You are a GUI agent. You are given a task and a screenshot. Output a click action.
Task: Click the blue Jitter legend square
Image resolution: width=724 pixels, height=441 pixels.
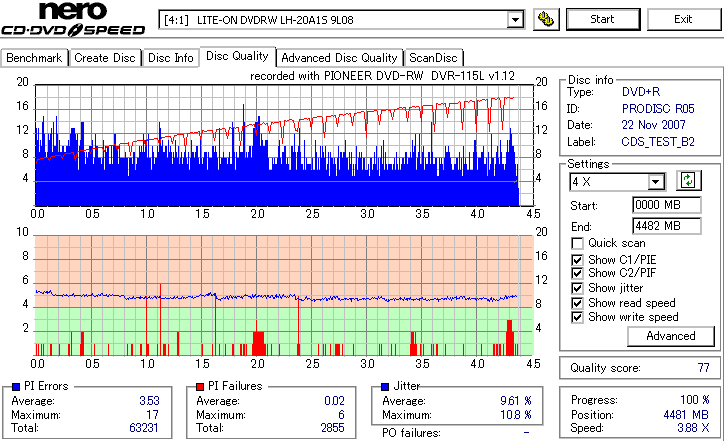[x=385, y=387]
